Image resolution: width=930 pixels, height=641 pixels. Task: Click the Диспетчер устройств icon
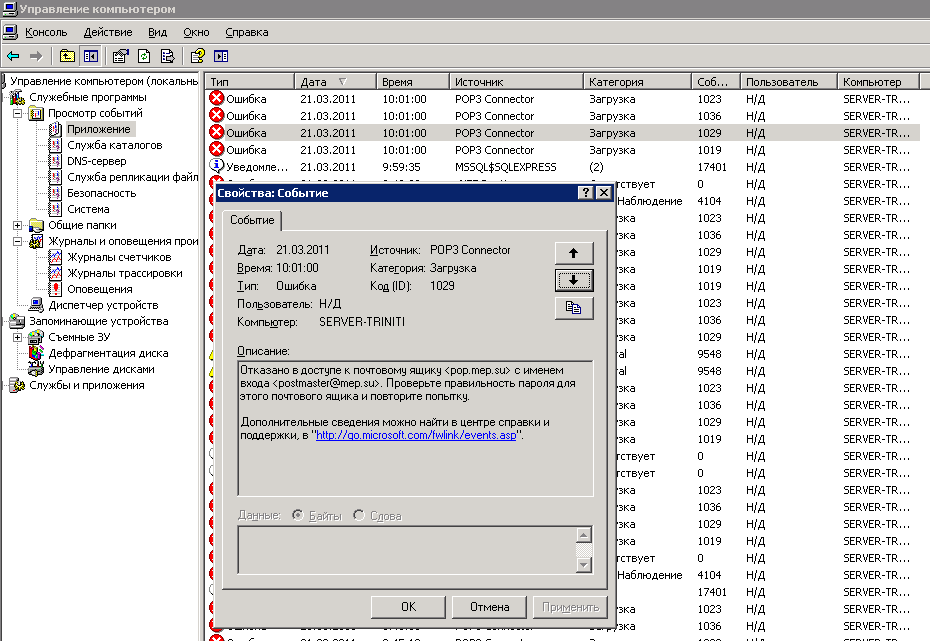[36, 305]
